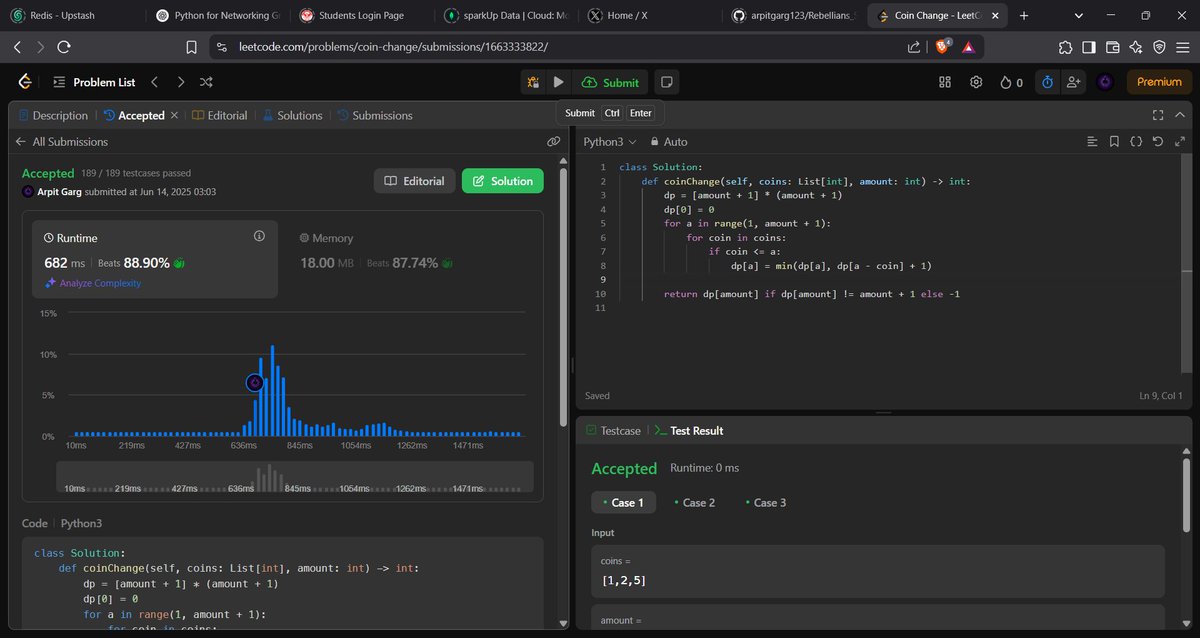This screenshot has width=1200, height=638.
Task: Go to next problem arrow
Action: [181, 82]
